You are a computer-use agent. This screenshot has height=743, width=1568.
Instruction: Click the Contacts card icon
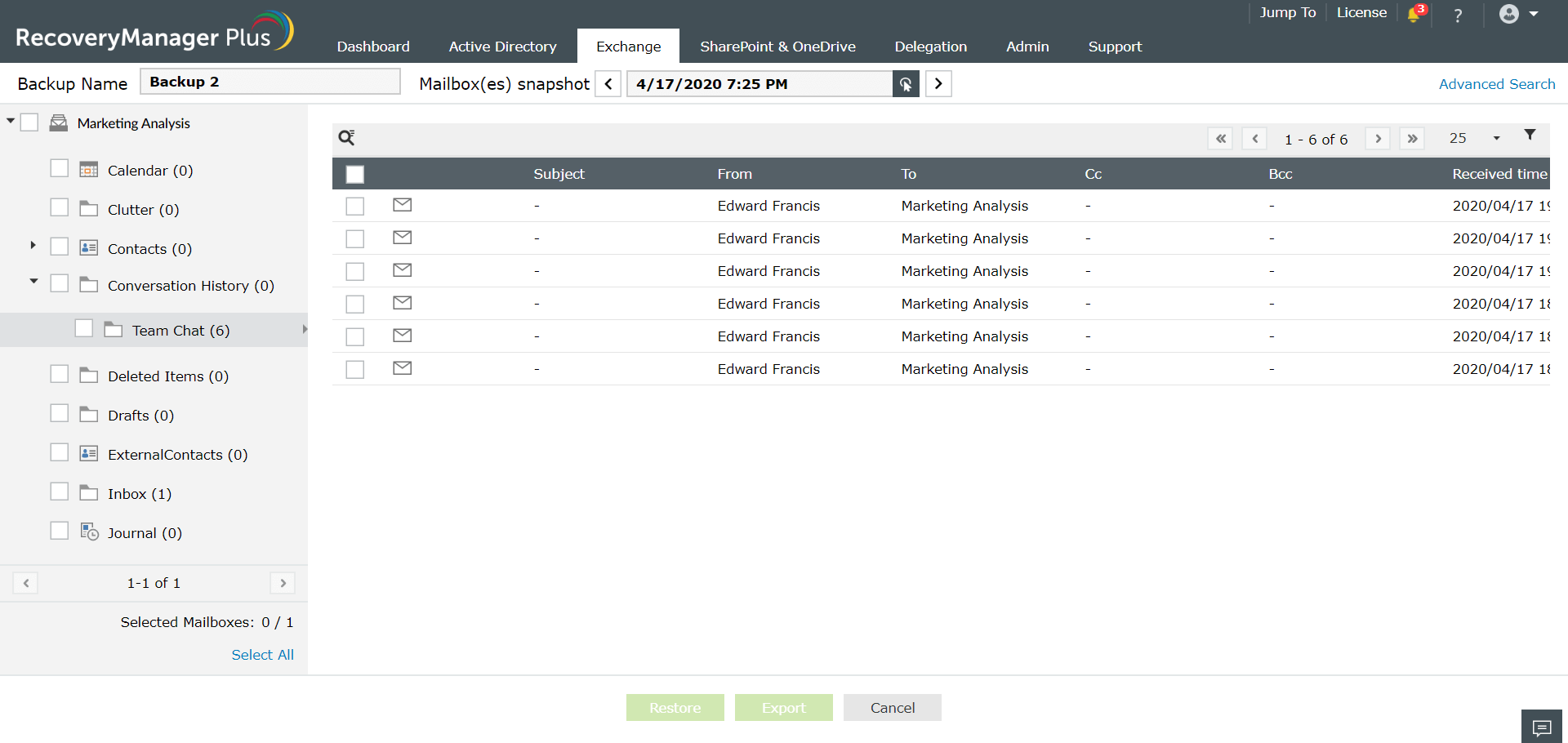89,248
